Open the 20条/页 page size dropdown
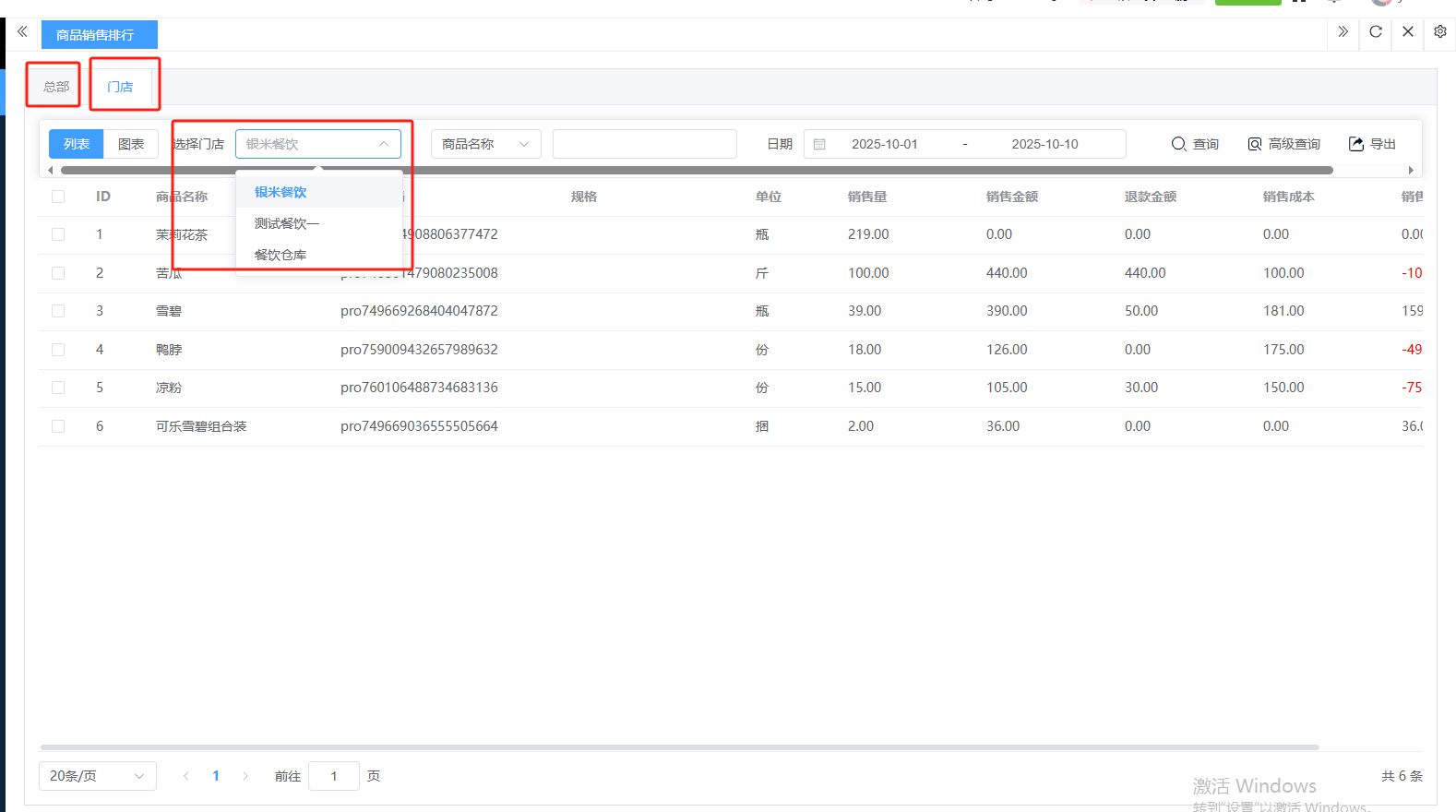 pos(97,776)
